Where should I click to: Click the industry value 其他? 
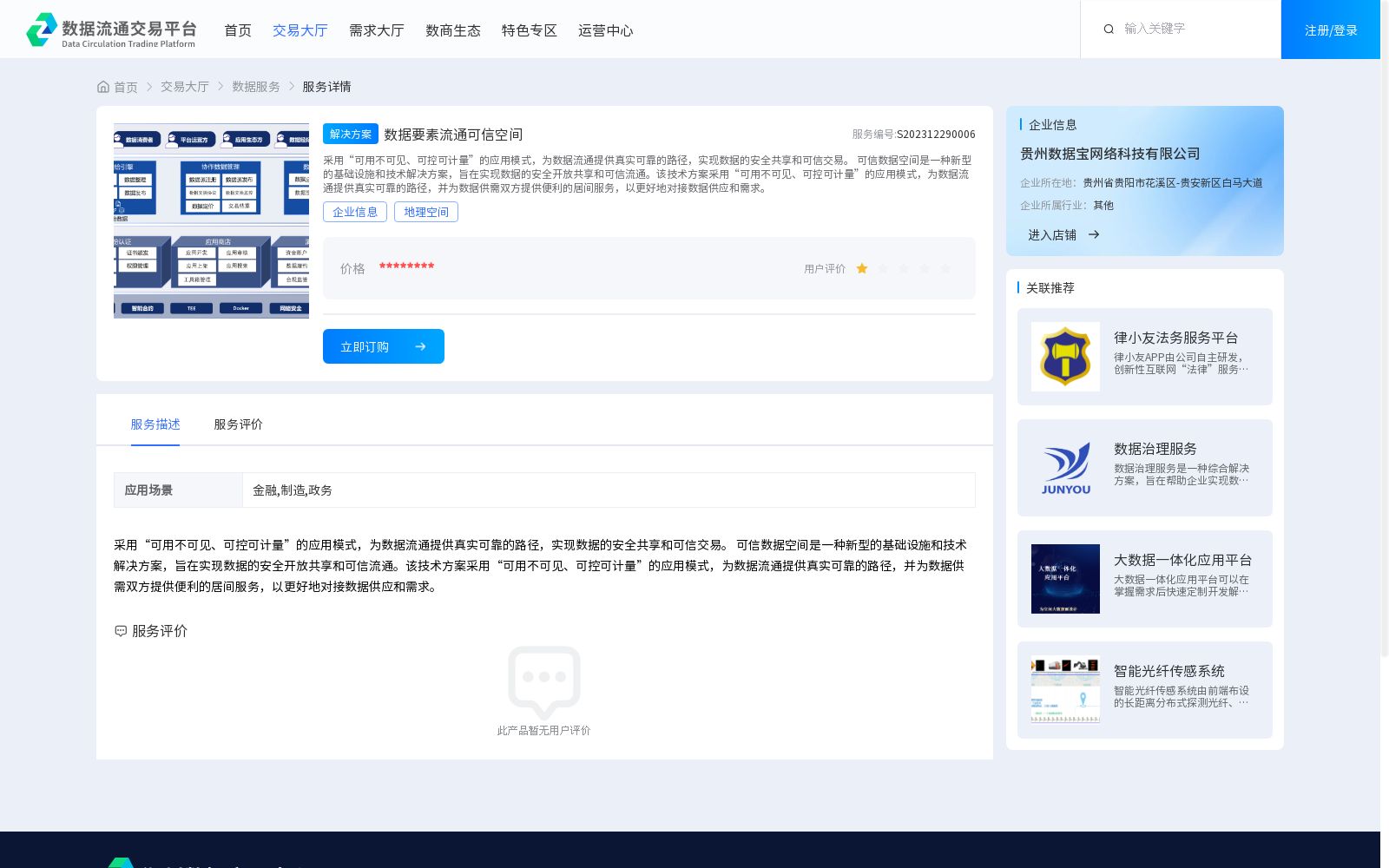click(x=1103, y=206)
